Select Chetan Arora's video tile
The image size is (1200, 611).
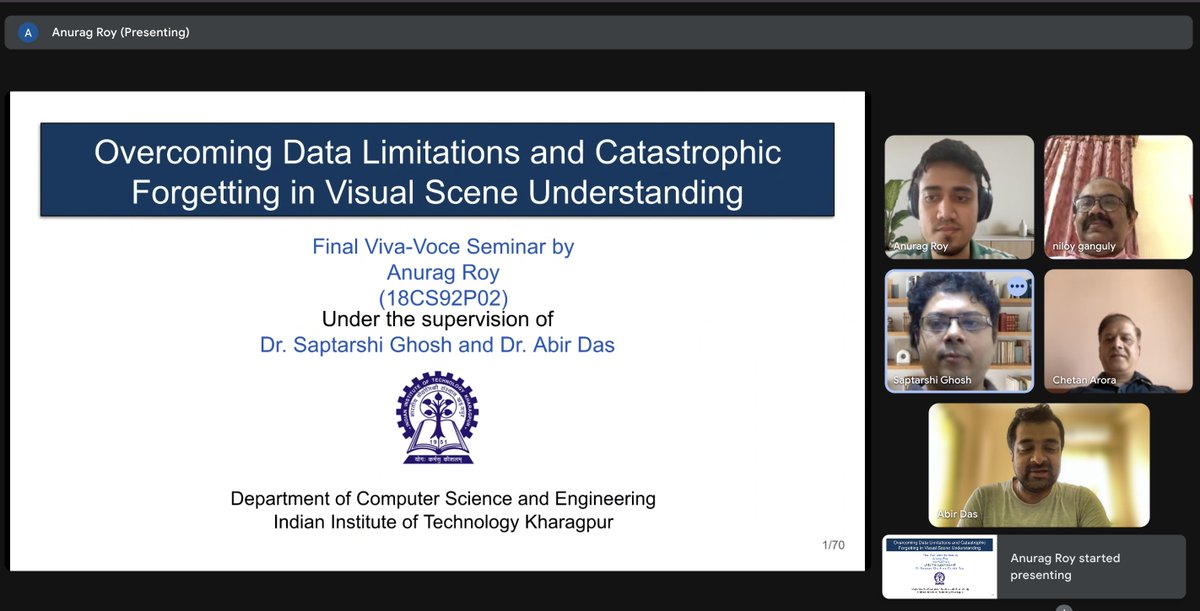tap(1120, 331)
